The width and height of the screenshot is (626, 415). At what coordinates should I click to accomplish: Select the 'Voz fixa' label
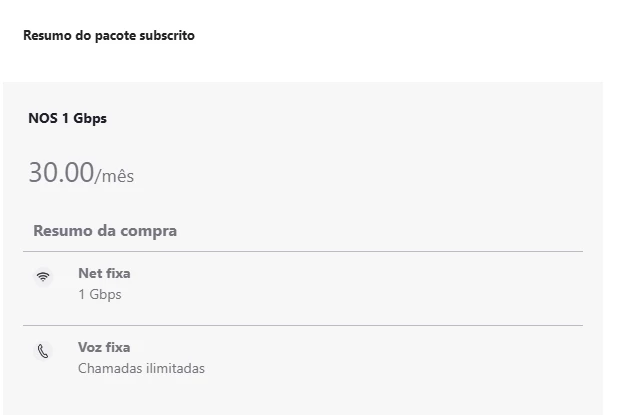tap(104, 347)
